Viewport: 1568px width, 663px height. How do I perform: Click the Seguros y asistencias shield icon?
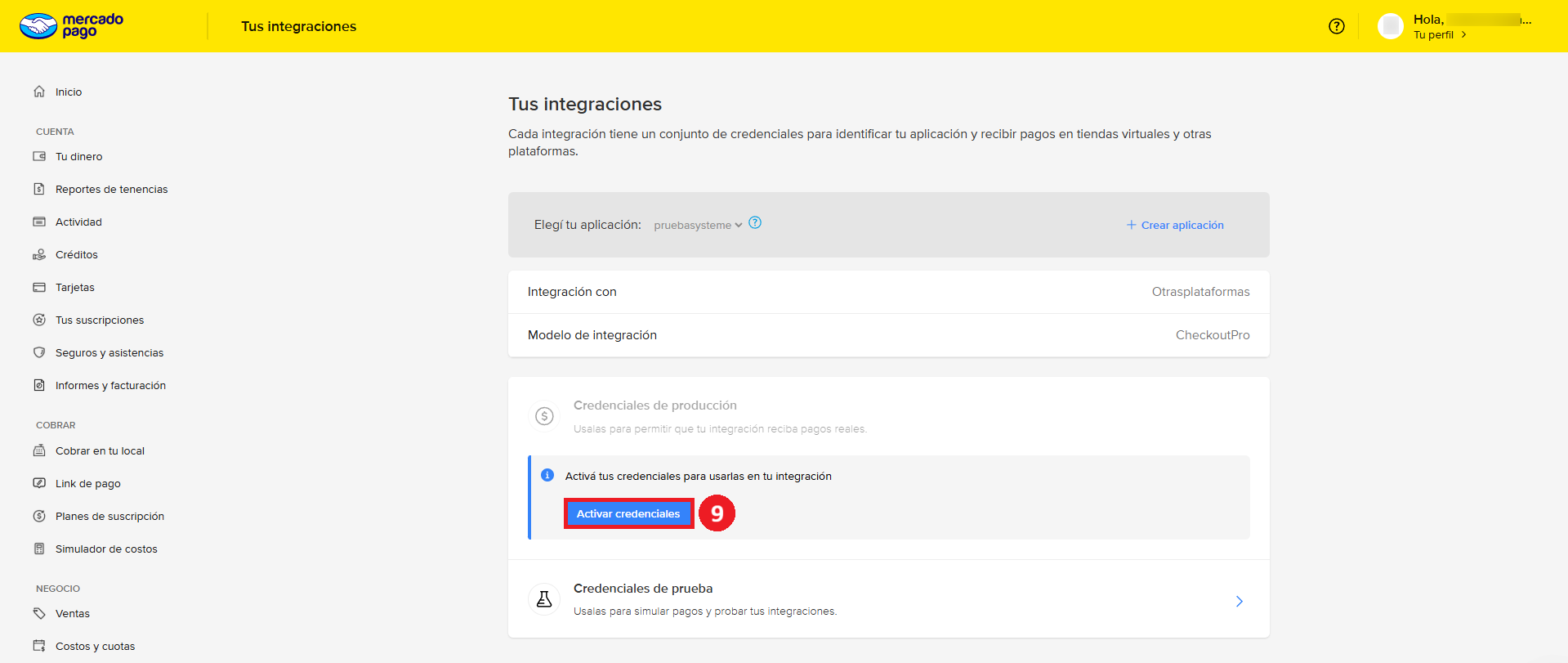click(39, 352)
